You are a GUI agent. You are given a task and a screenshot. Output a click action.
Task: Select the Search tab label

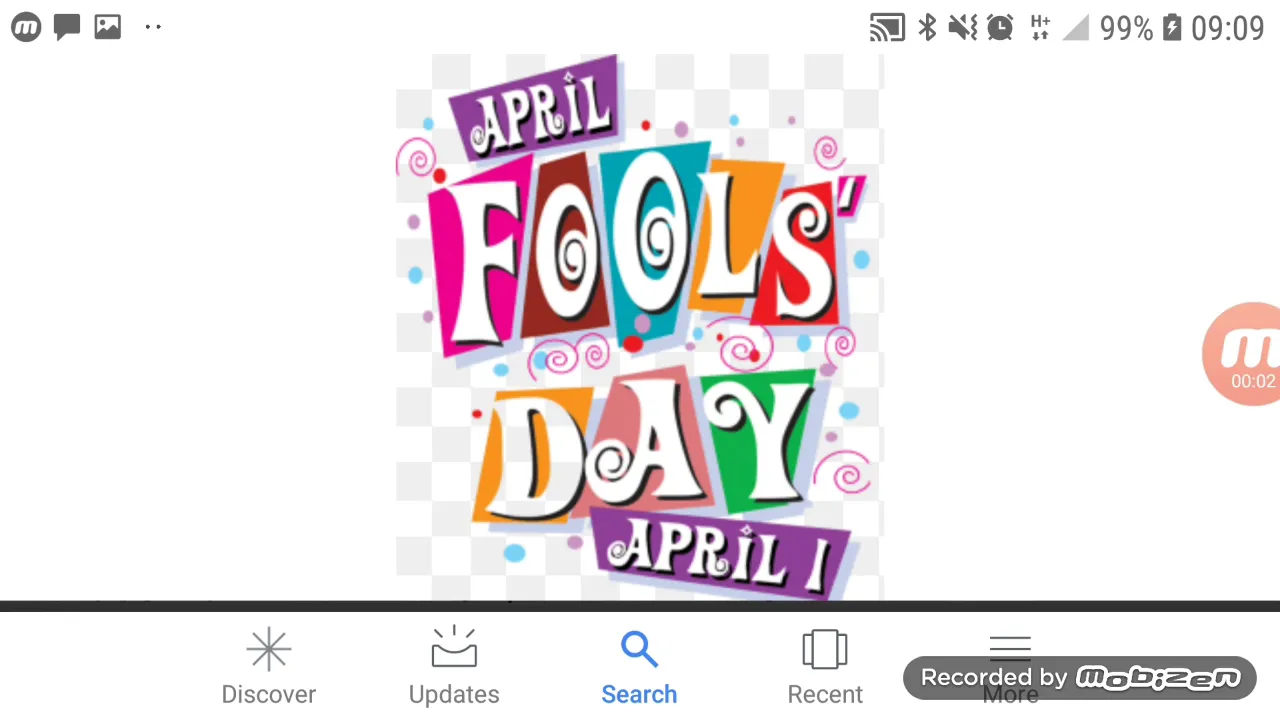click(639, 694)
